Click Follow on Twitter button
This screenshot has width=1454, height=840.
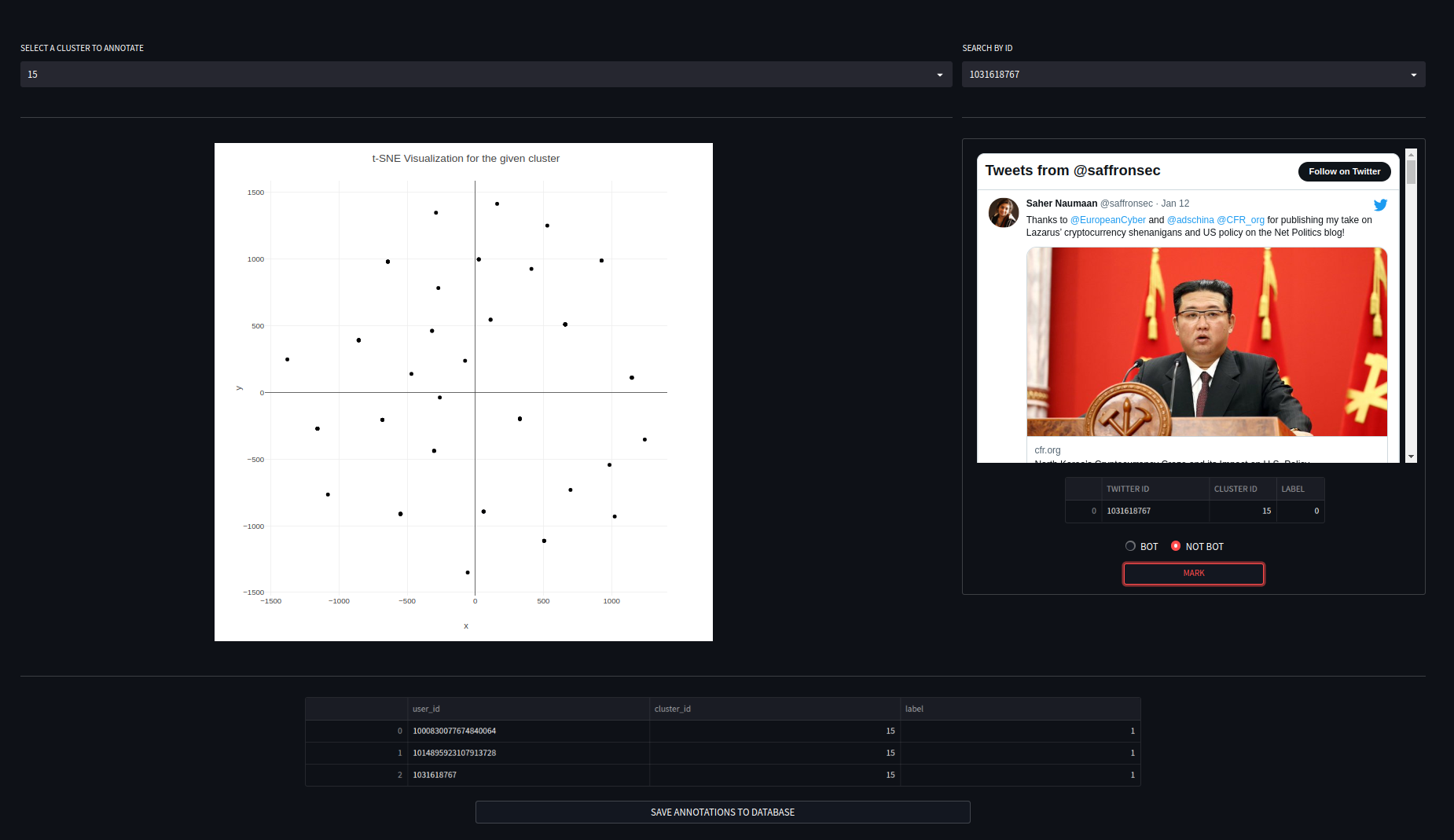coord(1344,171)
